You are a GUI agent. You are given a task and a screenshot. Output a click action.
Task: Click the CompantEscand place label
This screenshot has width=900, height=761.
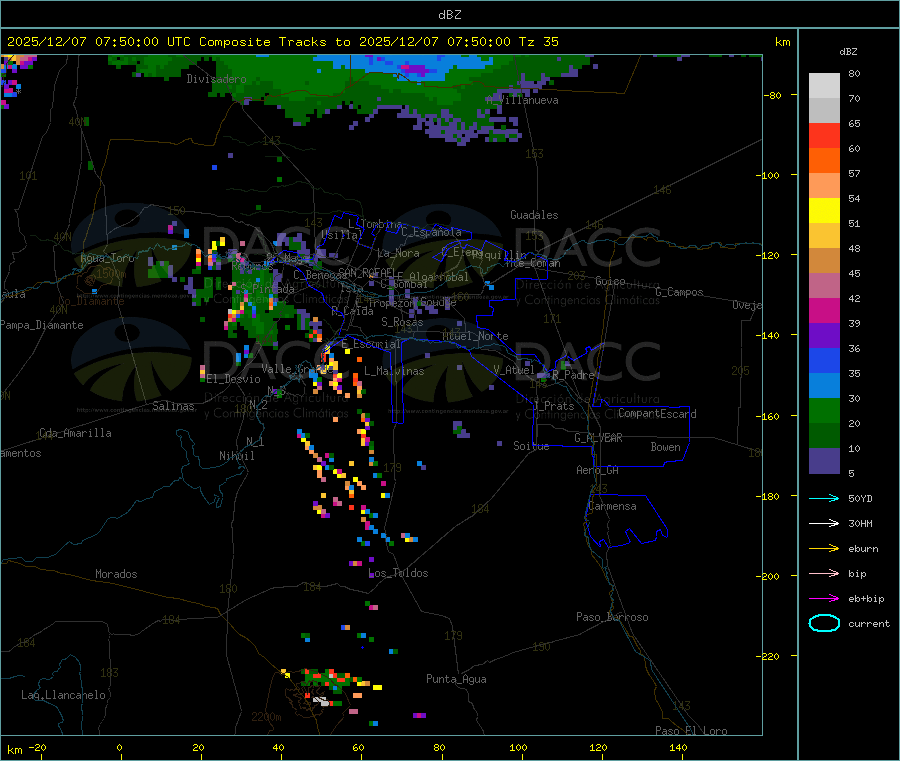click(x=657, y=414)
